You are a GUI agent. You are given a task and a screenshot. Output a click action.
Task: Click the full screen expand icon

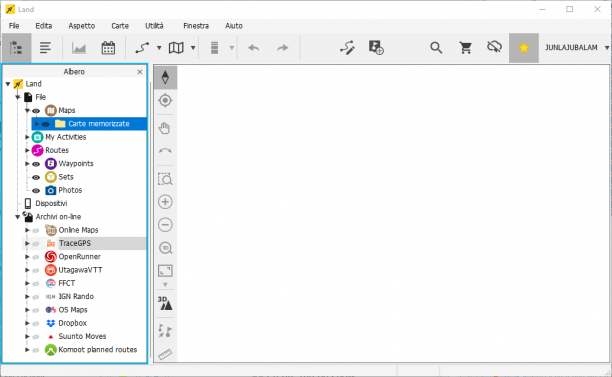165,270
